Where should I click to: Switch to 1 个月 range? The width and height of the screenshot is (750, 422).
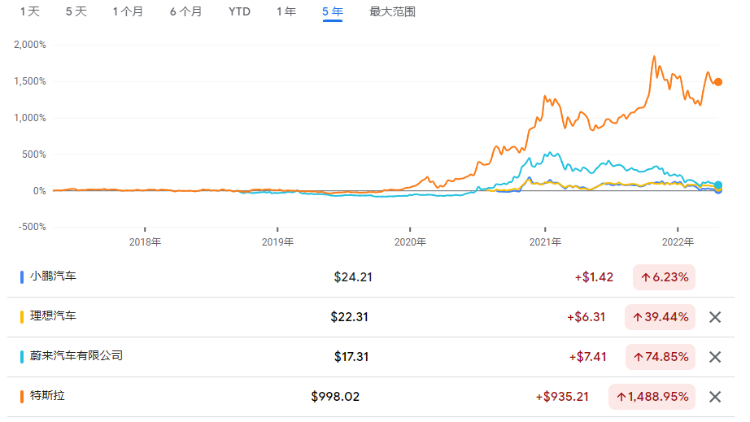(x=128, y=12)
